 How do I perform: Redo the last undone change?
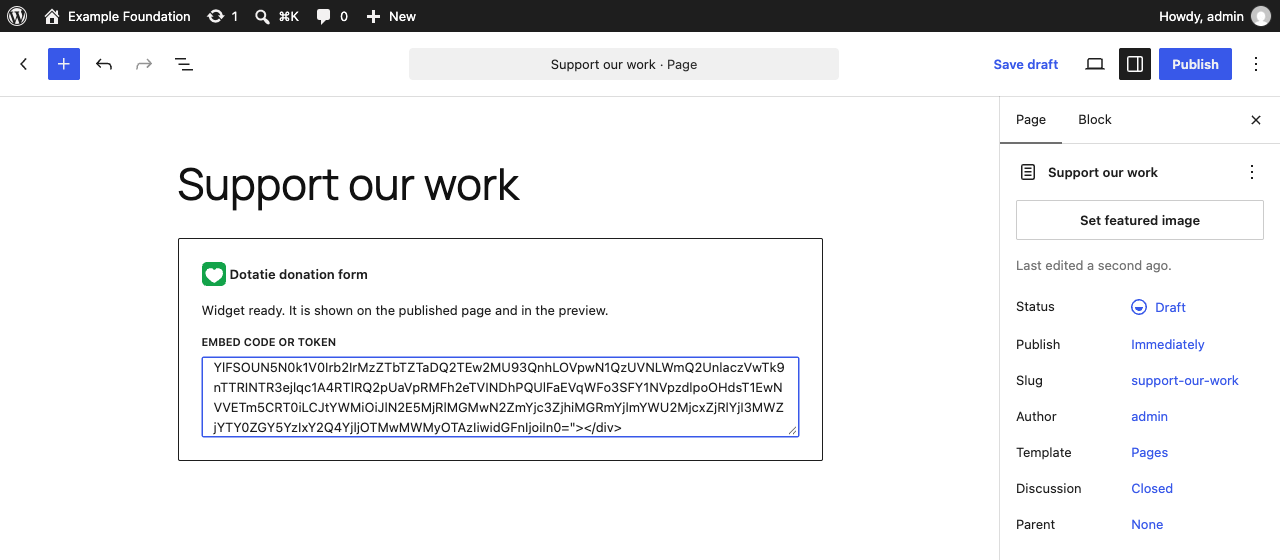coord(144,64)
